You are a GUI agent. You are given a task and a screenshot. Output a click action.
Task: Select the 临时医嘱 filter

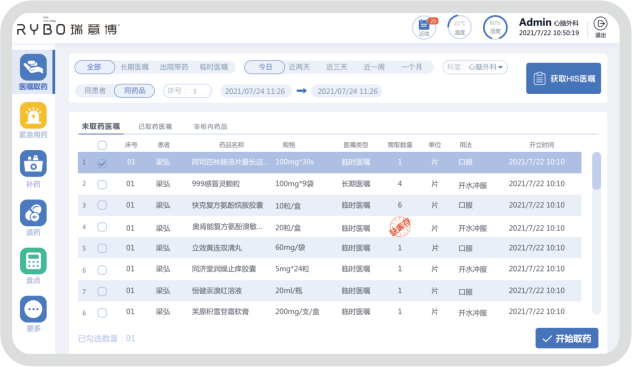coord(214,67)
